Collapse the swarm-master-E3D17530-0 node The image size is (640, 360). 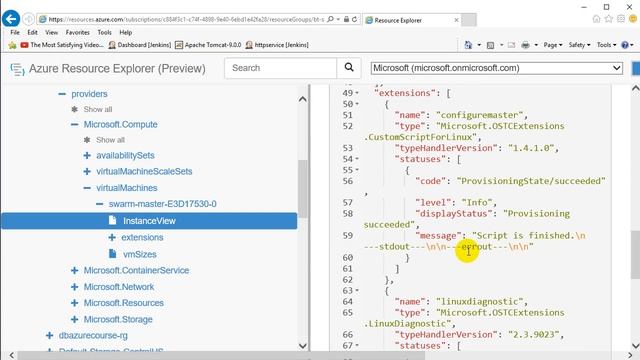tap(100, 204)
